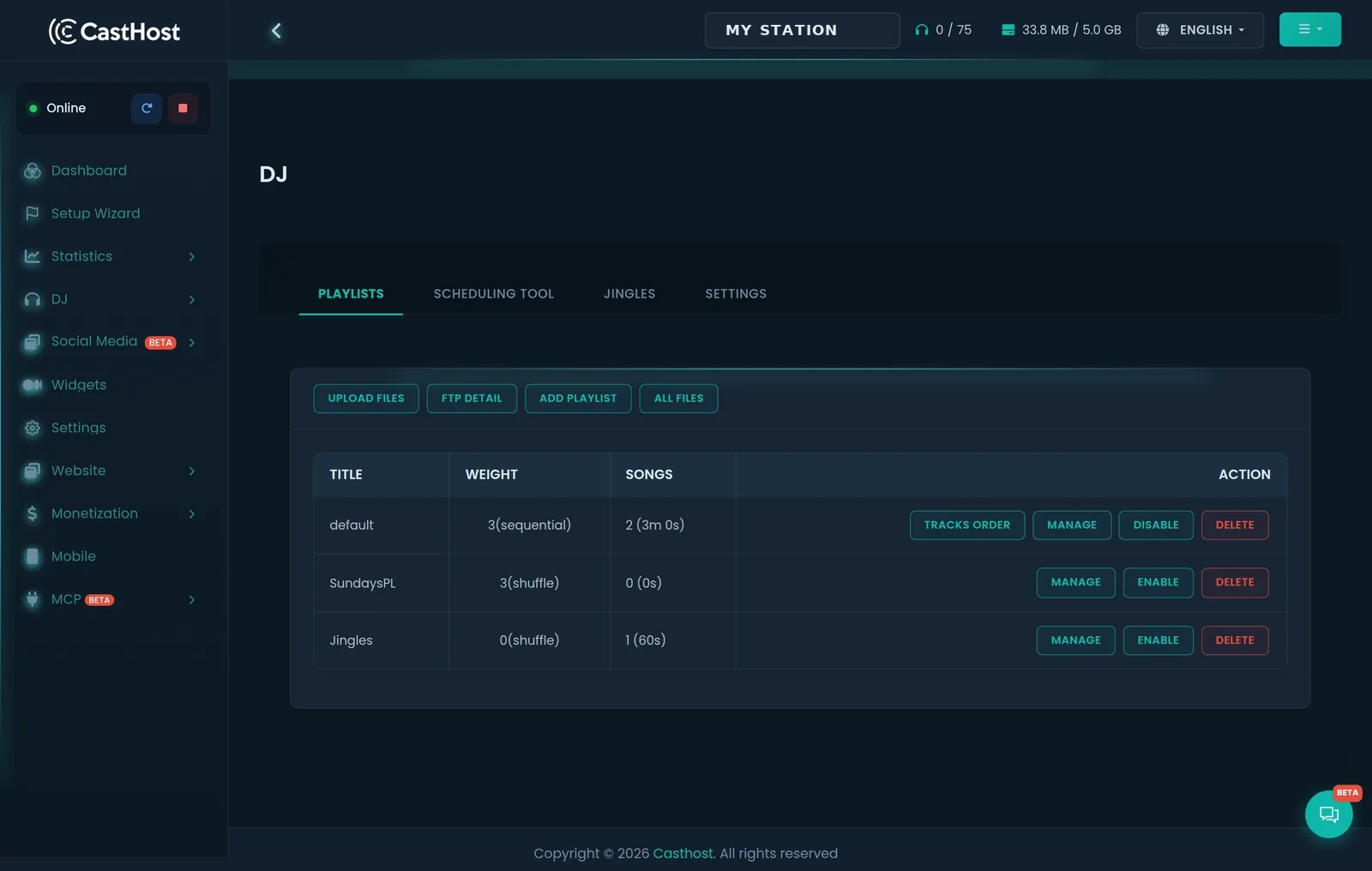This screenshot has height=871, width=1372.
Task: Switch to the Settings tab
Action: coord(736,294)
